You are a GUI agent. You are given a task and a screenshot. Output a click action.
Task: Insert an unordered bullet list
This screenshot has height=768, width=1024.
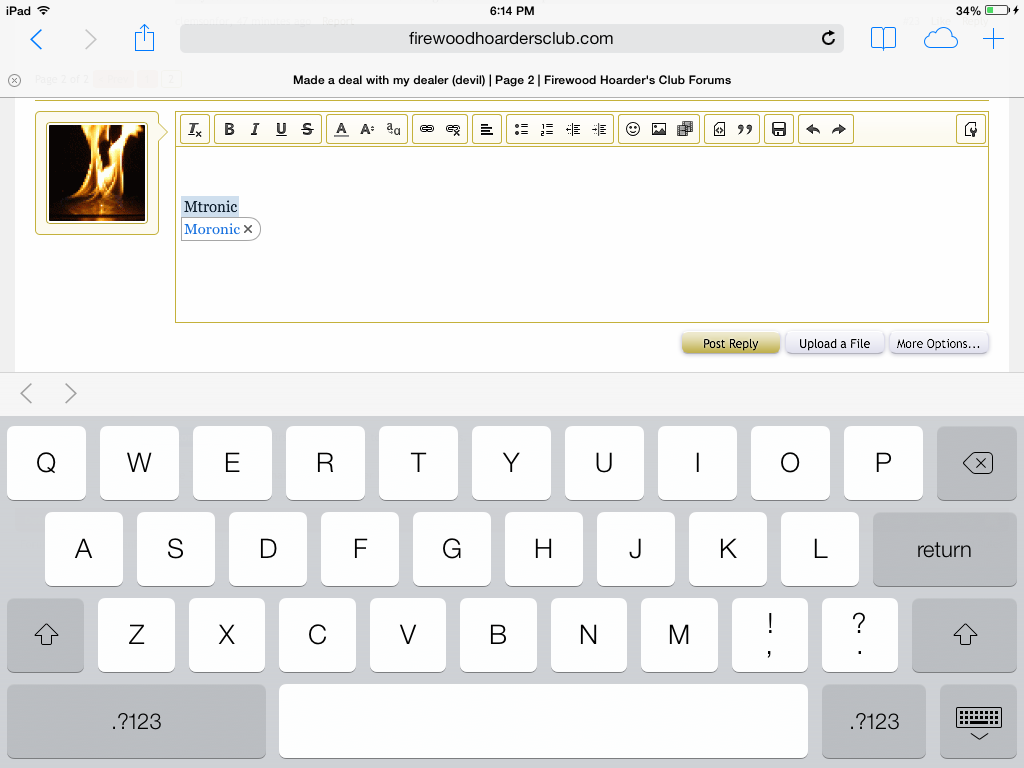[521, 130]
